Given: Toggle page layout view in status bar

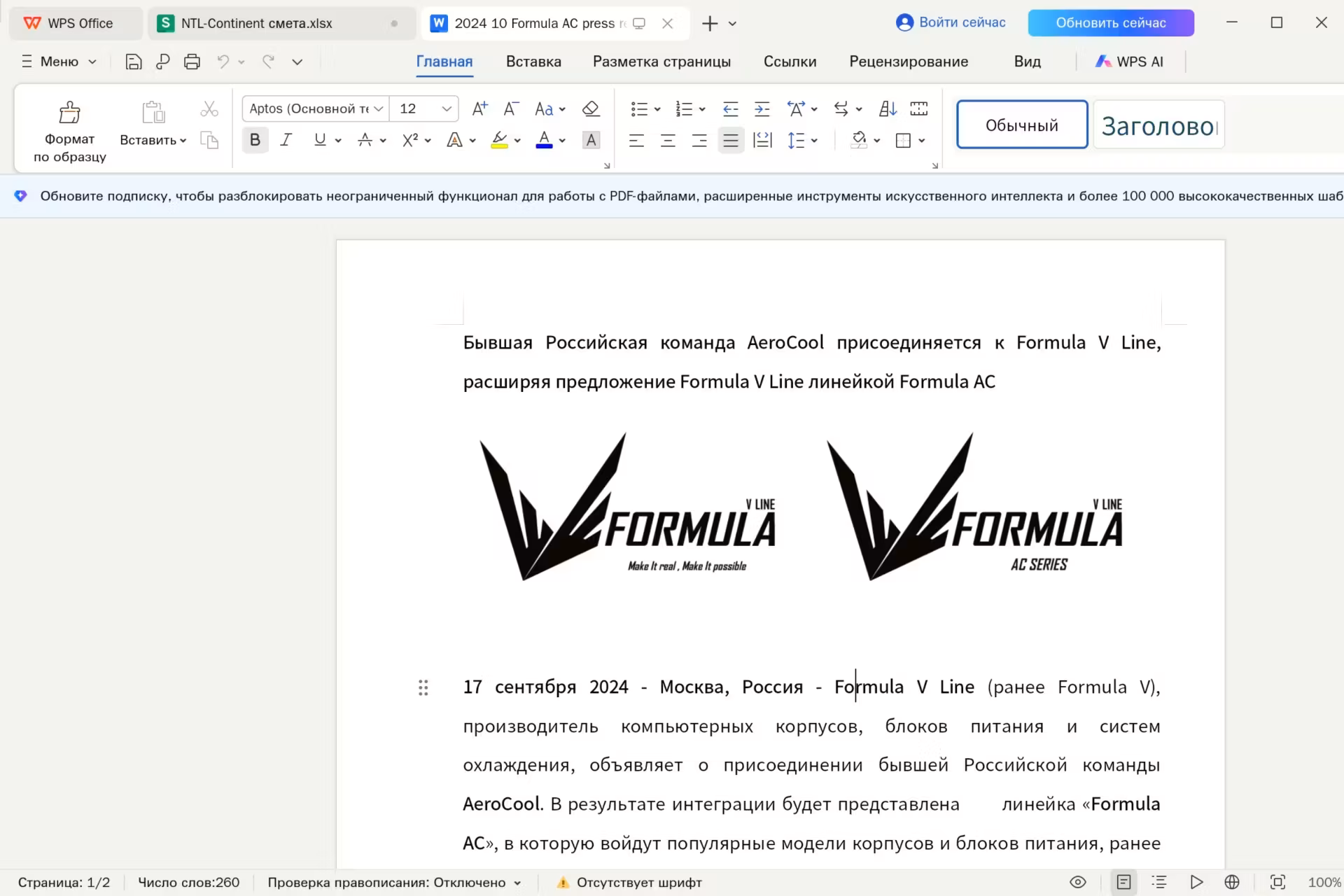Looking at the screenshot, I should point(1123,882).
